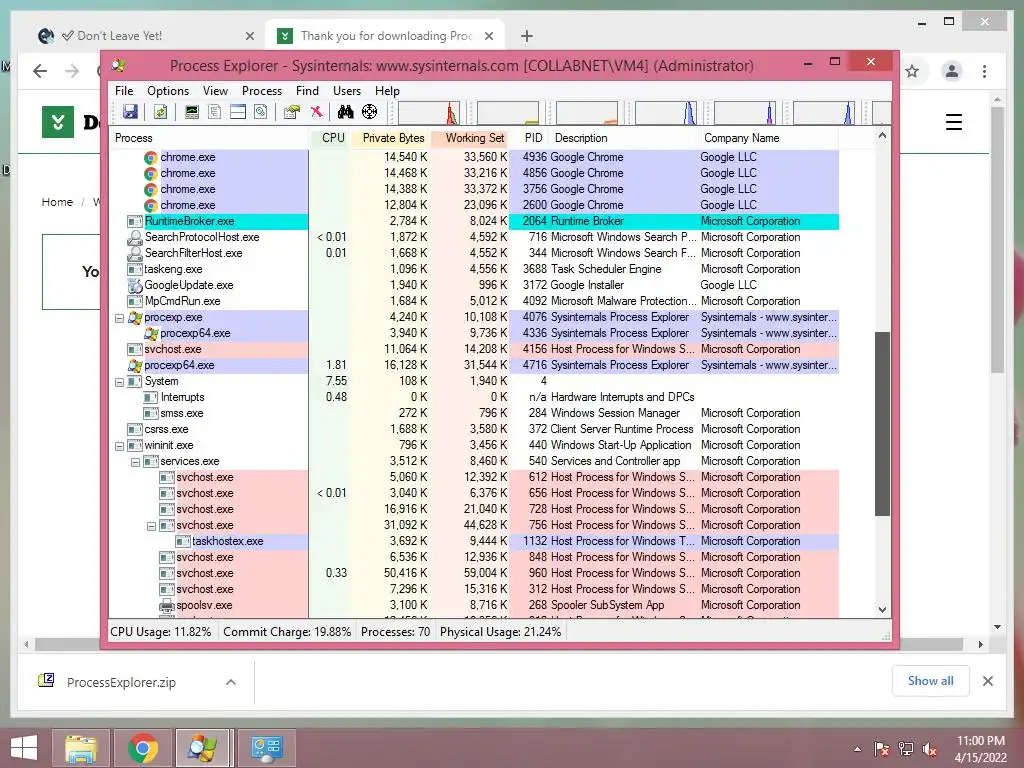Click the CPU usage mini graph in toolbar
Viewport: 1024px width, 768px height.
(428, 112)
